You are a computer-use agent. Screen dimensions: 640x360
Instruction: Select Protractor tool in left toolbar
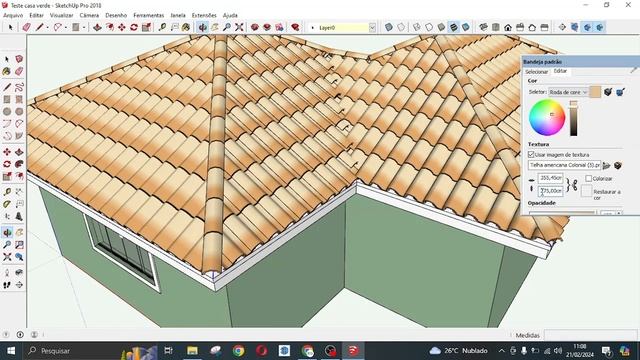pos(7,204)
